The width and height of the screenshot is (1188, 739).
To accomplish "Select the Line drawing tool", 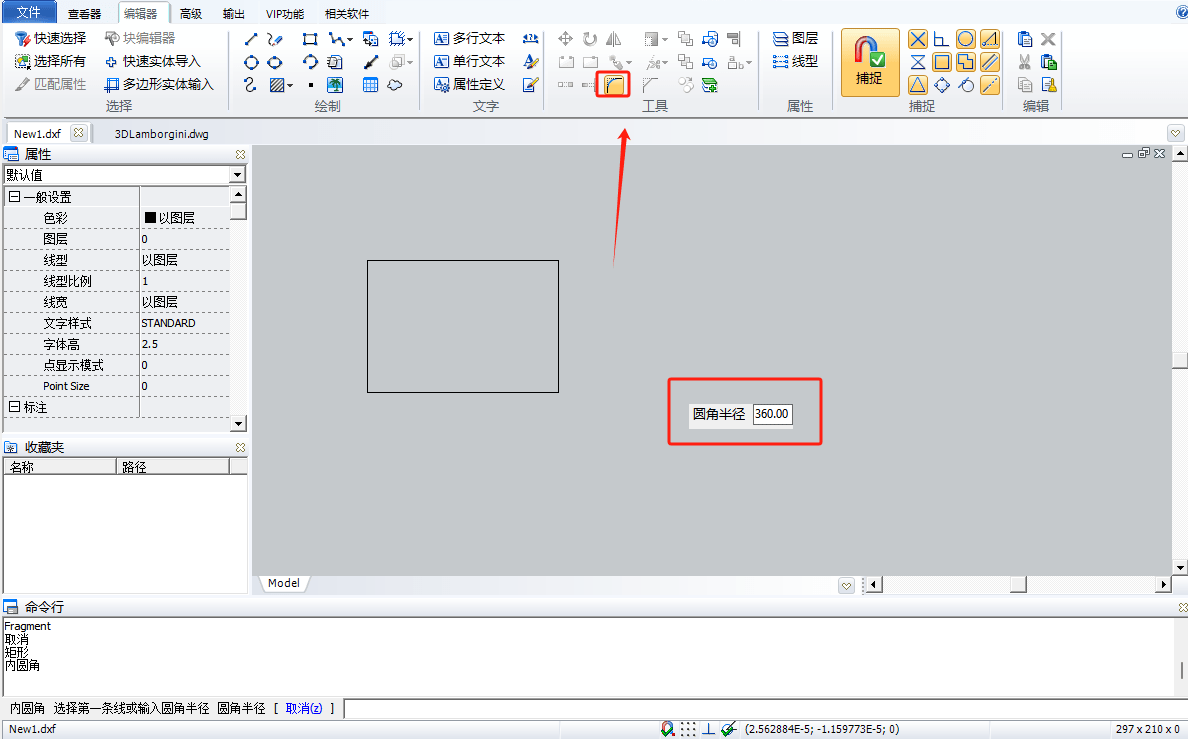I will (x=251, y=39).
